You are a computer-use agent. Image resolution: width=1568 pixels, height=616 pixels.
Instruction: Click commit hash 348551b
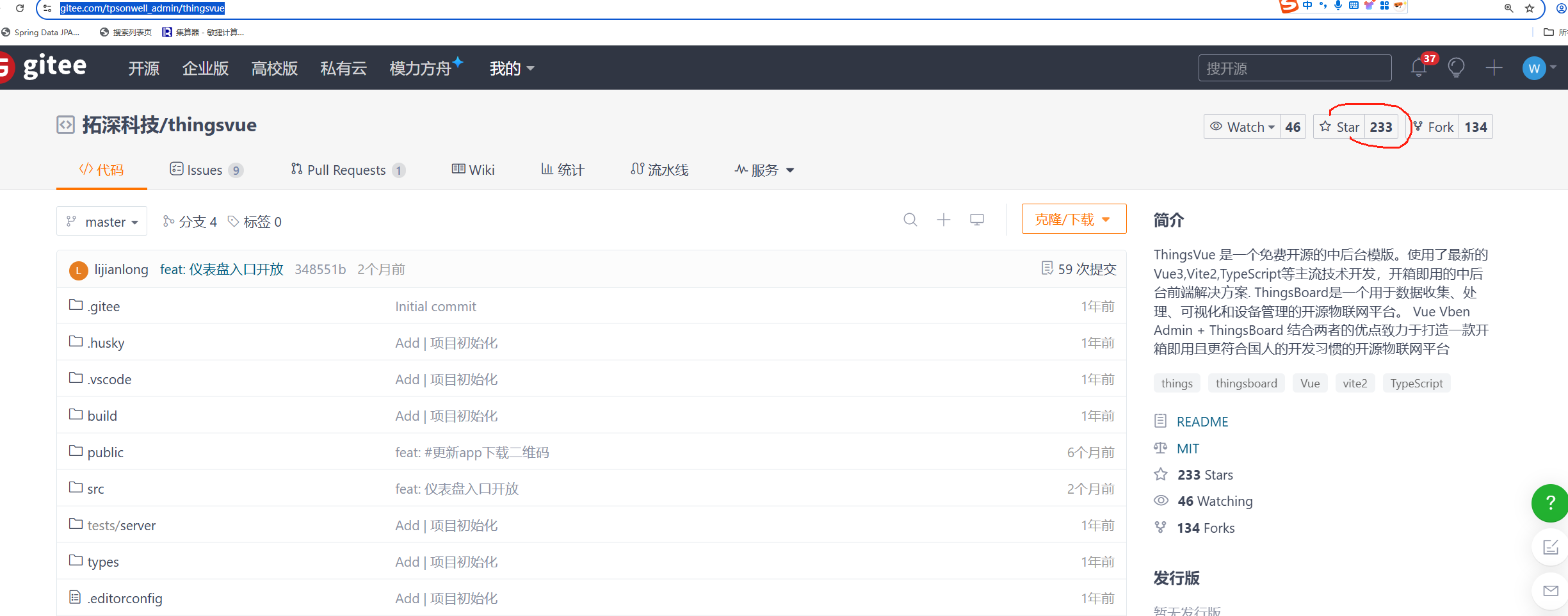(x=320, y=270)
